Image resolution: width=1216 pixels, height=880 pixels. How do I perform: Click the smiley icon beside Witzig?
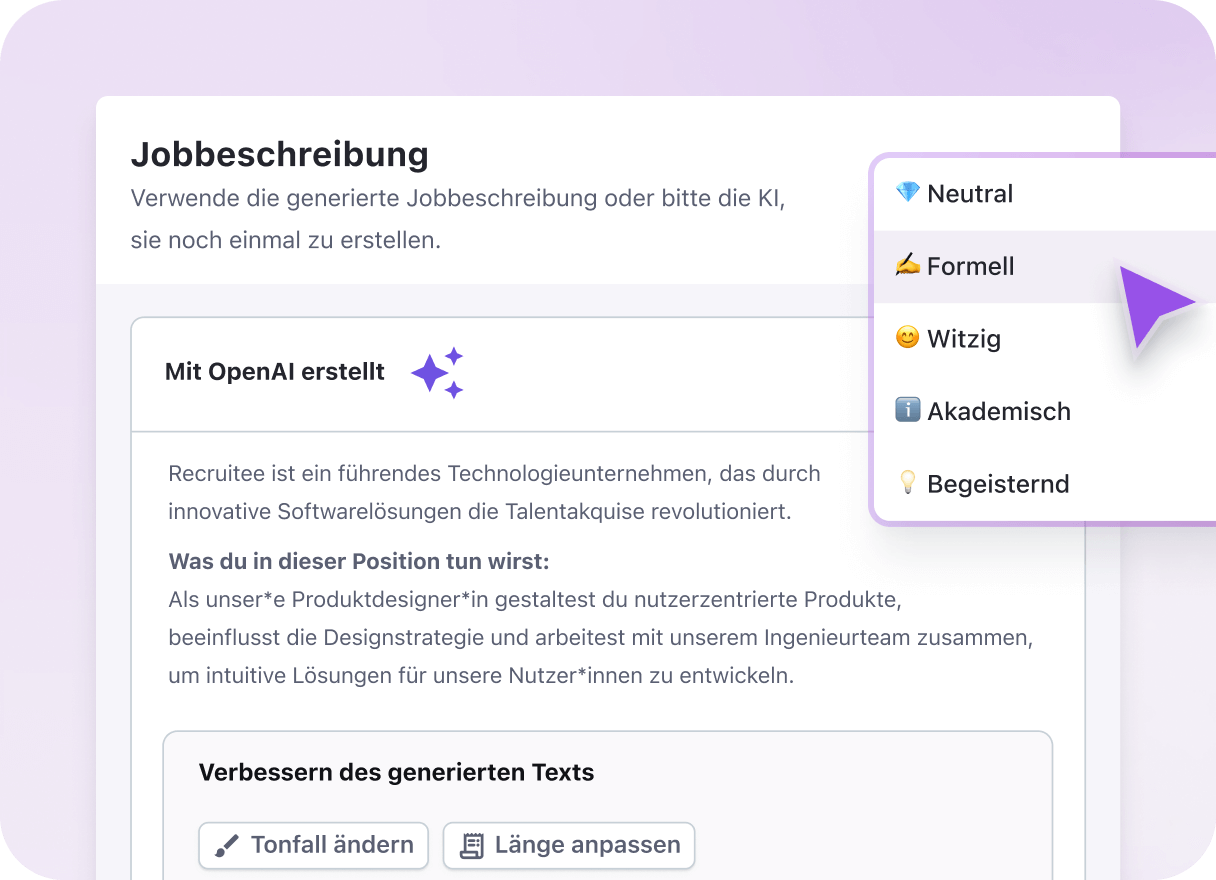click(x=906, y=338)
